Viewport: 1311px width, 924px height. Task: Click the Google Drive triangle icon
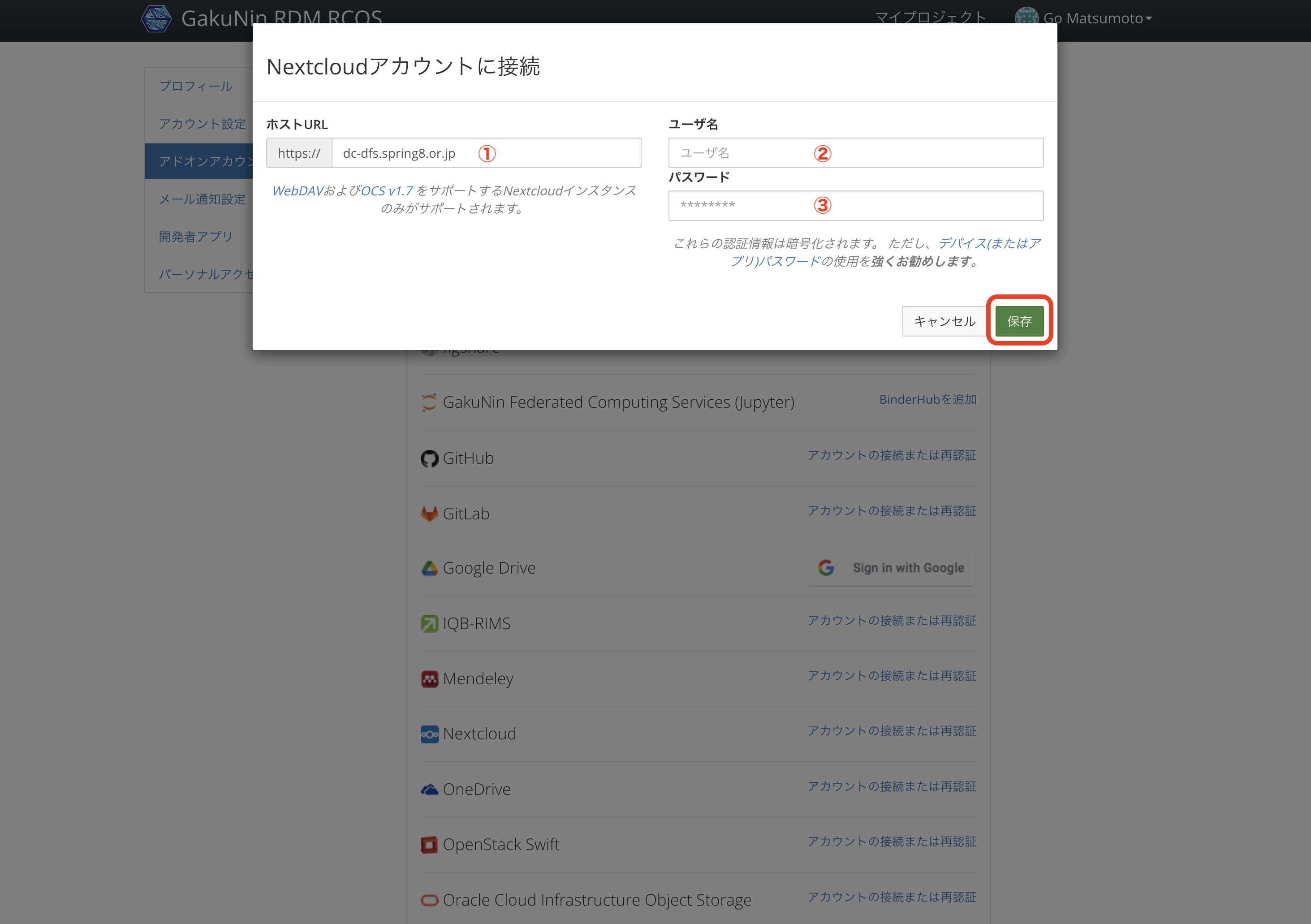tap(429, 568)
